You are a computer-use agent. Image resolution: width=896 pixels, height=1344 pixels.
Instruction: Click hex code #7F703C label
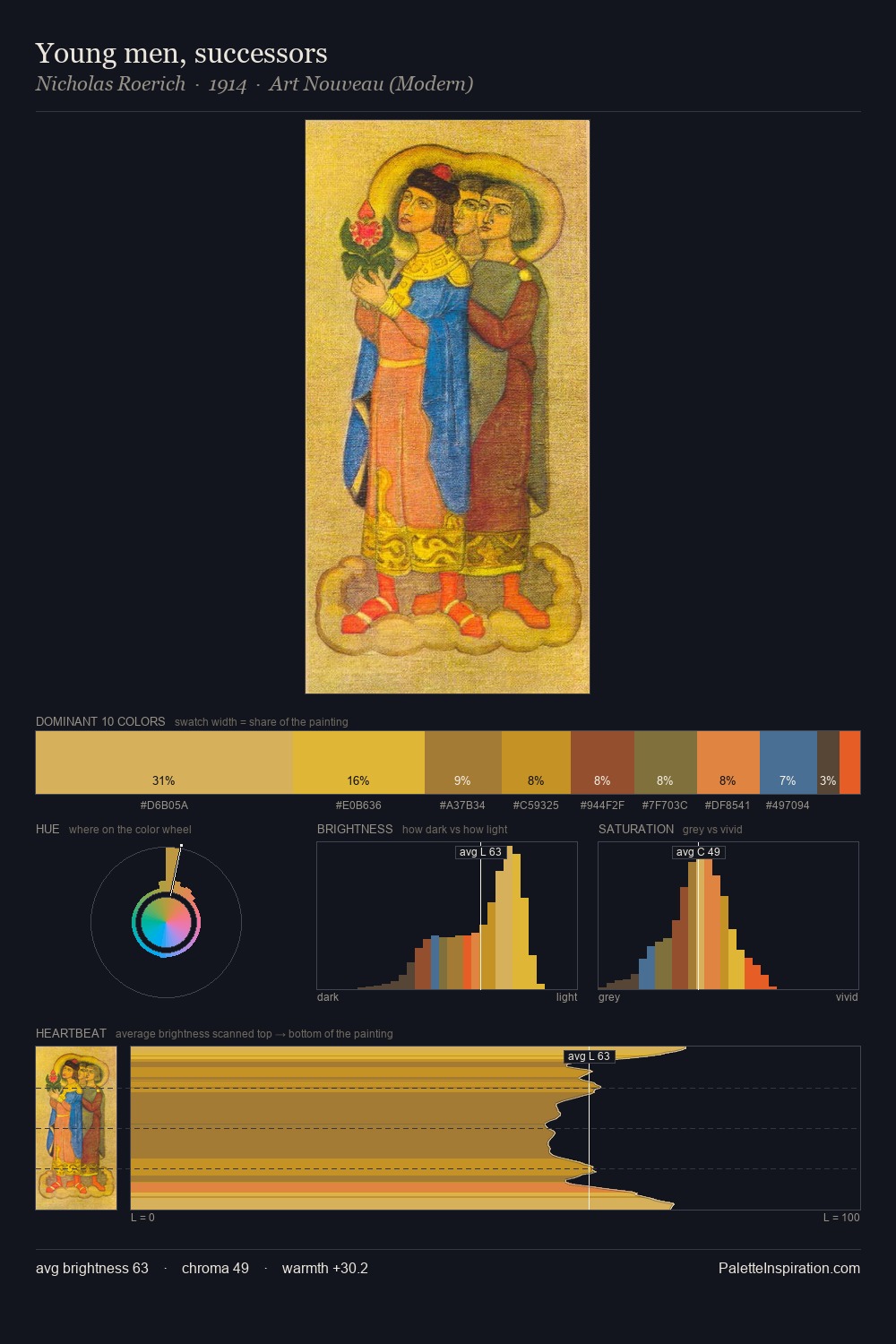(x=665, y=806)
